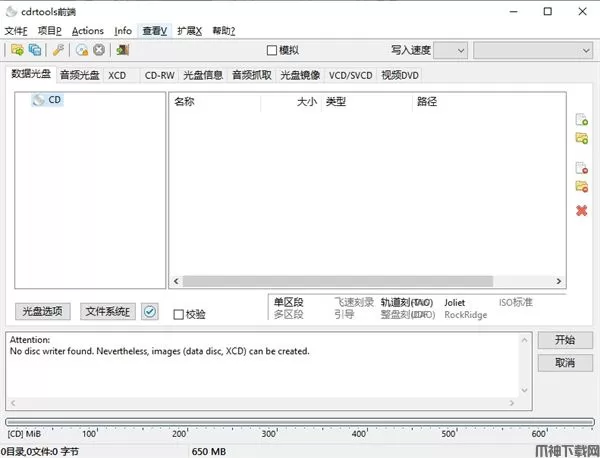The image size is (600, 458).
Task: Click the 多区段 status label
Action: [x=289, y=315]
